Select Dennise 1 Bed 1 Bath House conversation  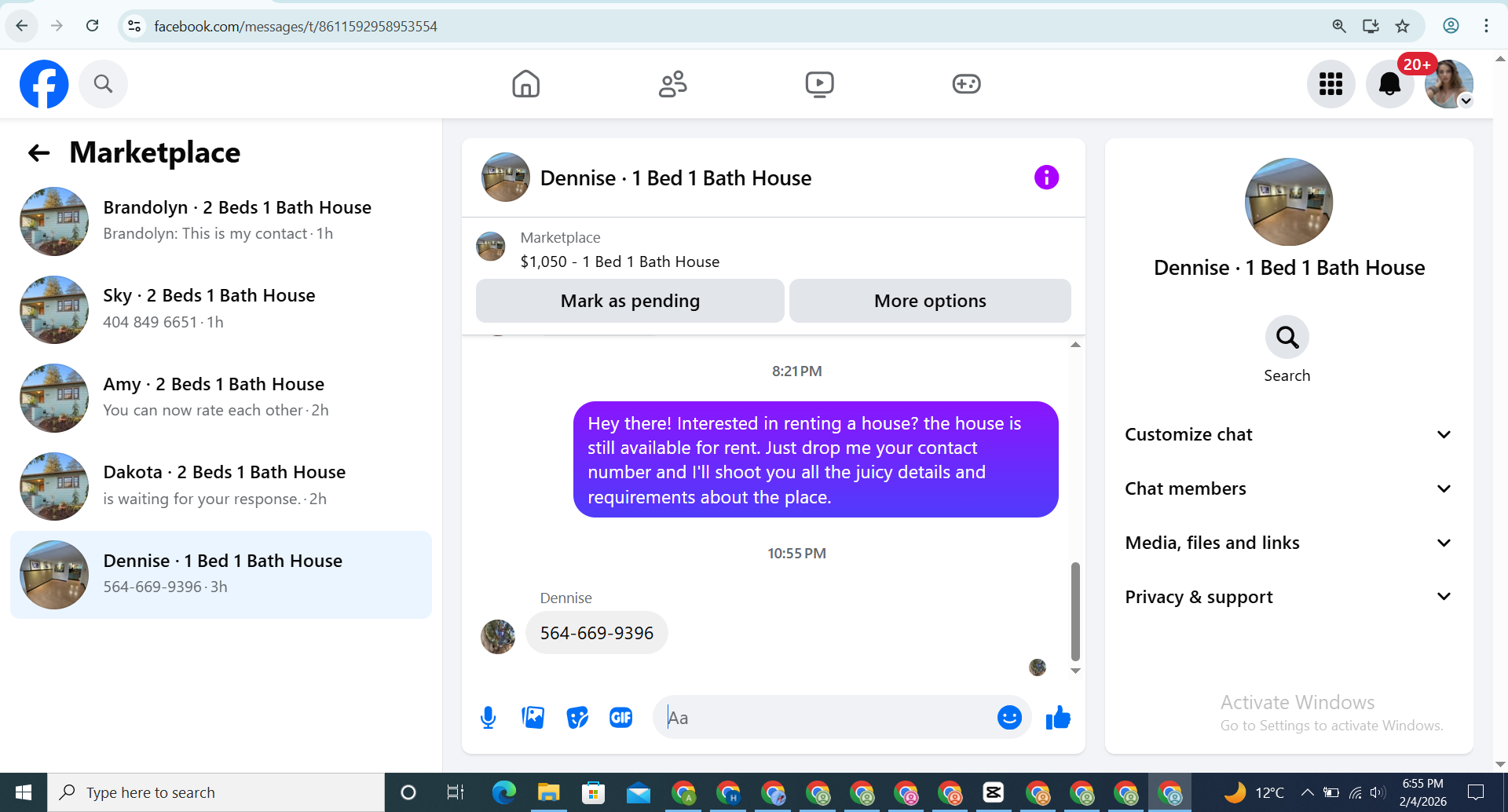coord(221,575)
